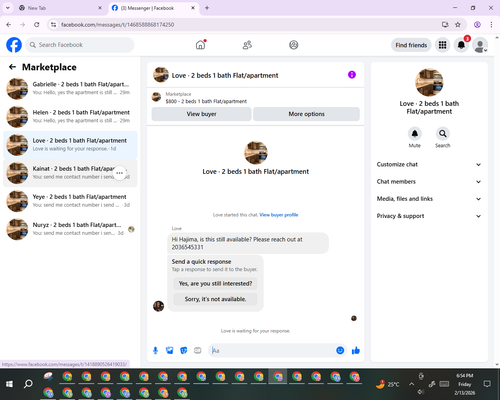
Task: Show hidden system tray icons
Action: click(x=412, y=384)
